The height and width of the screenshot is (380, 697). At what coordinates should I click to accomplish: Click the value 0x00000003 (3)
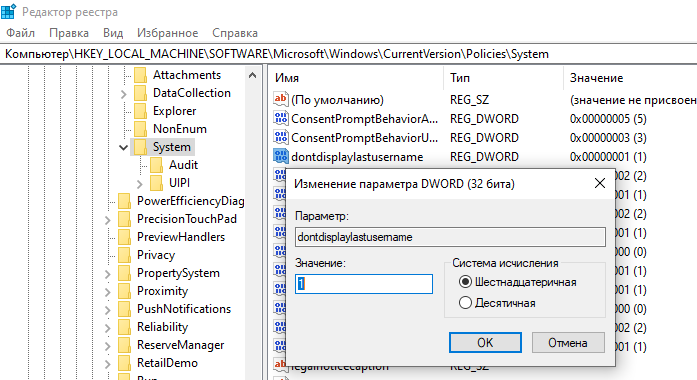point(608,138)
